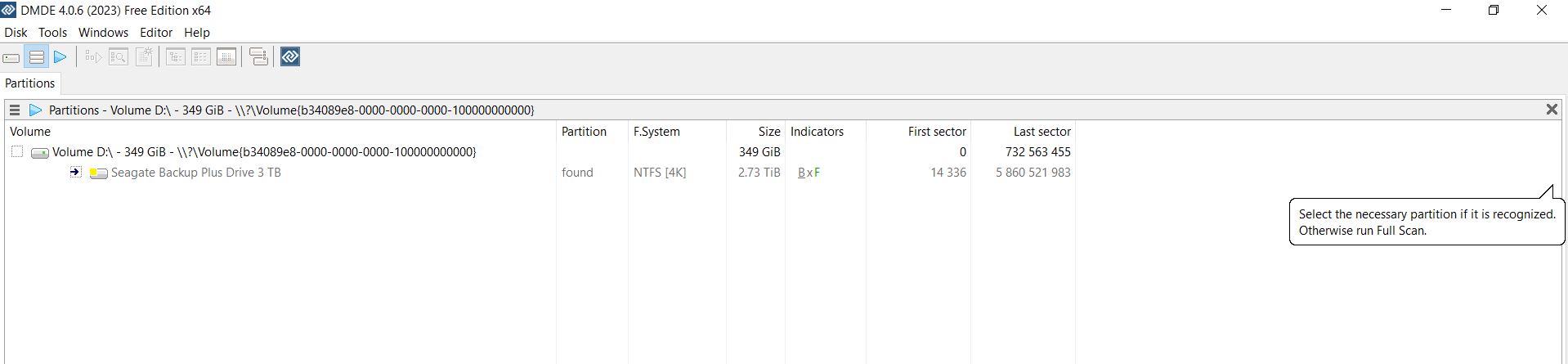Click the BxF indicators of found partition

point(809,173)
